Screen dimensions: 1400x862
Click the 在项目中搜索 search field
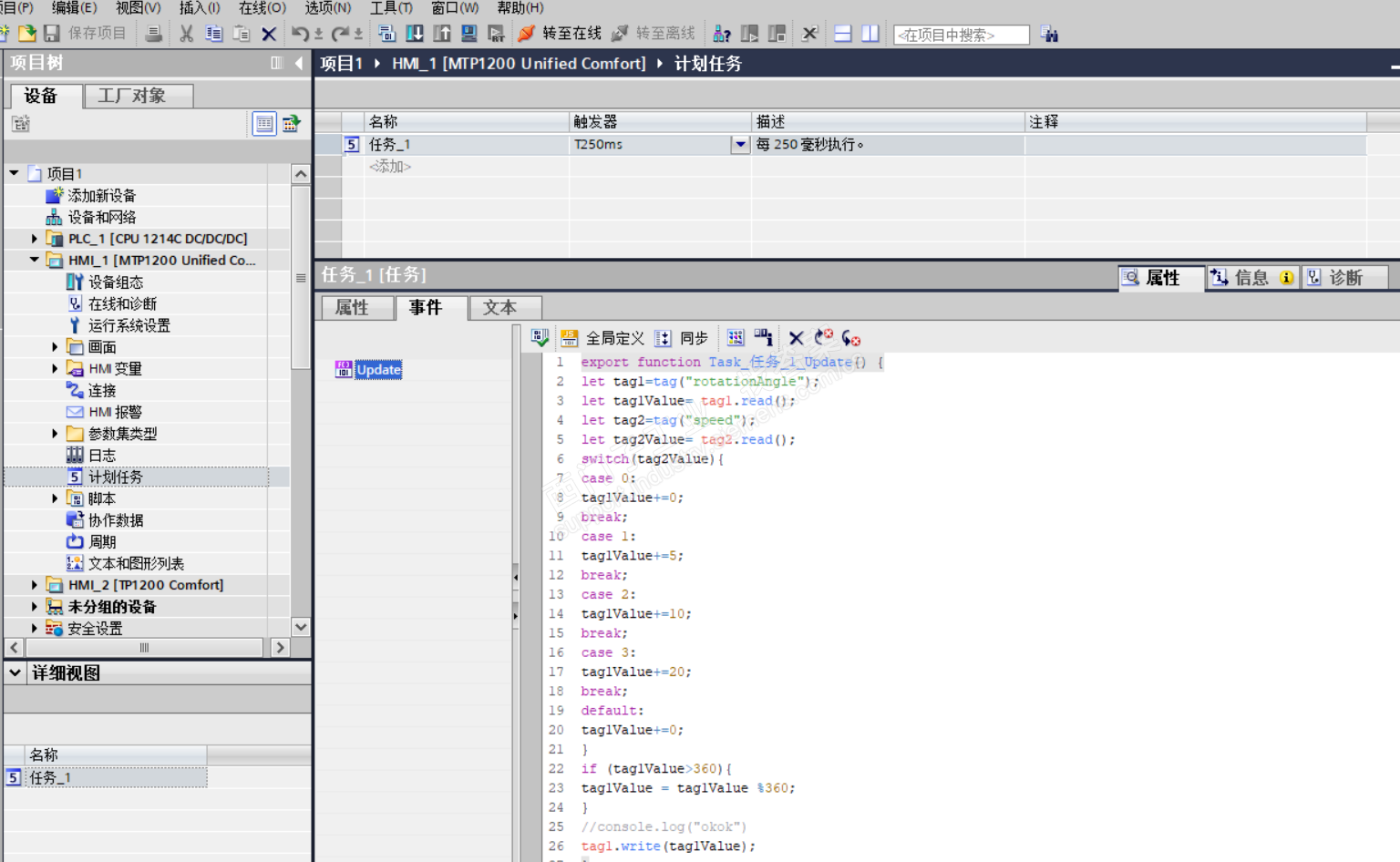961,35
